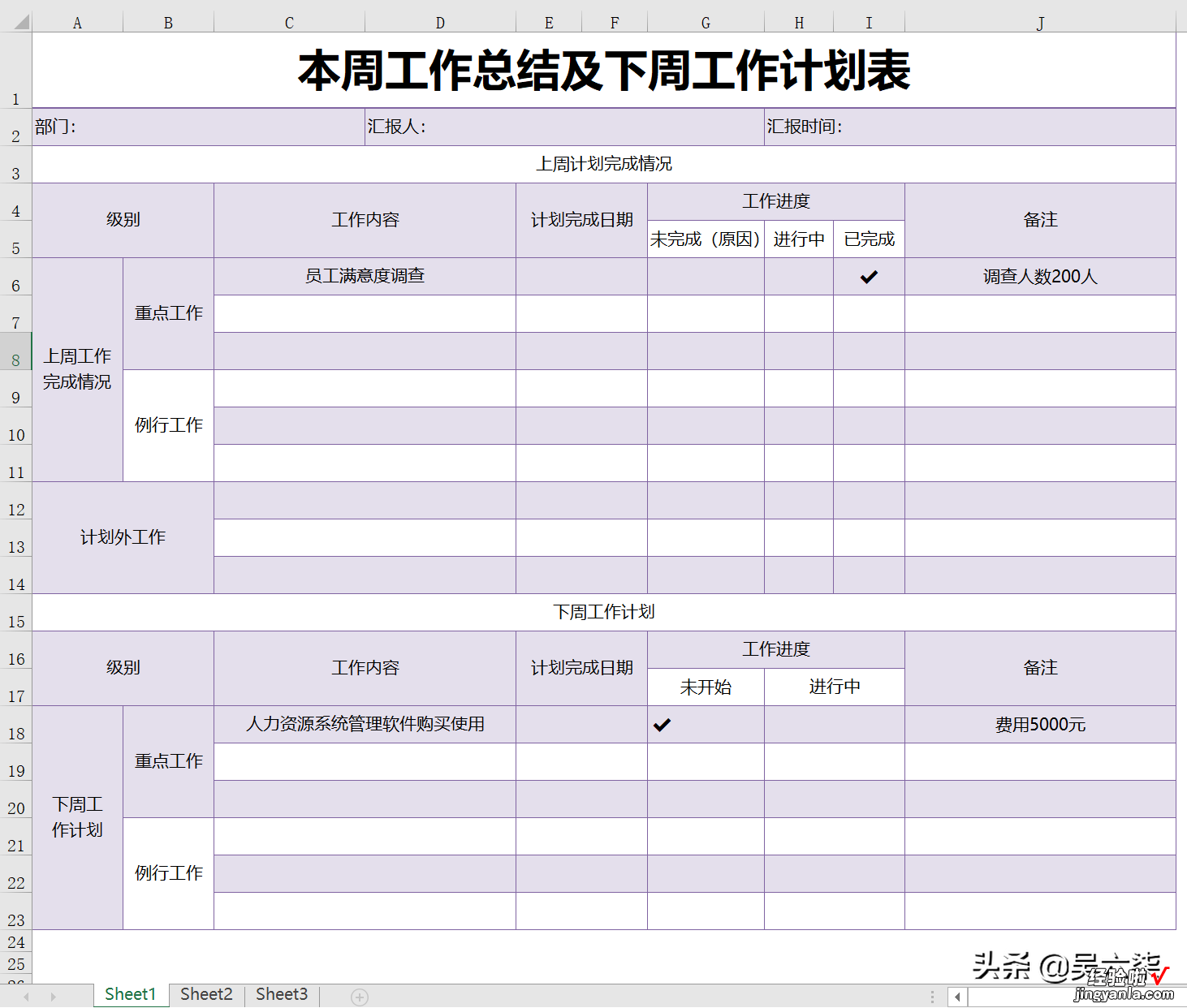Select the 未完成（原因）header cell

706,239
